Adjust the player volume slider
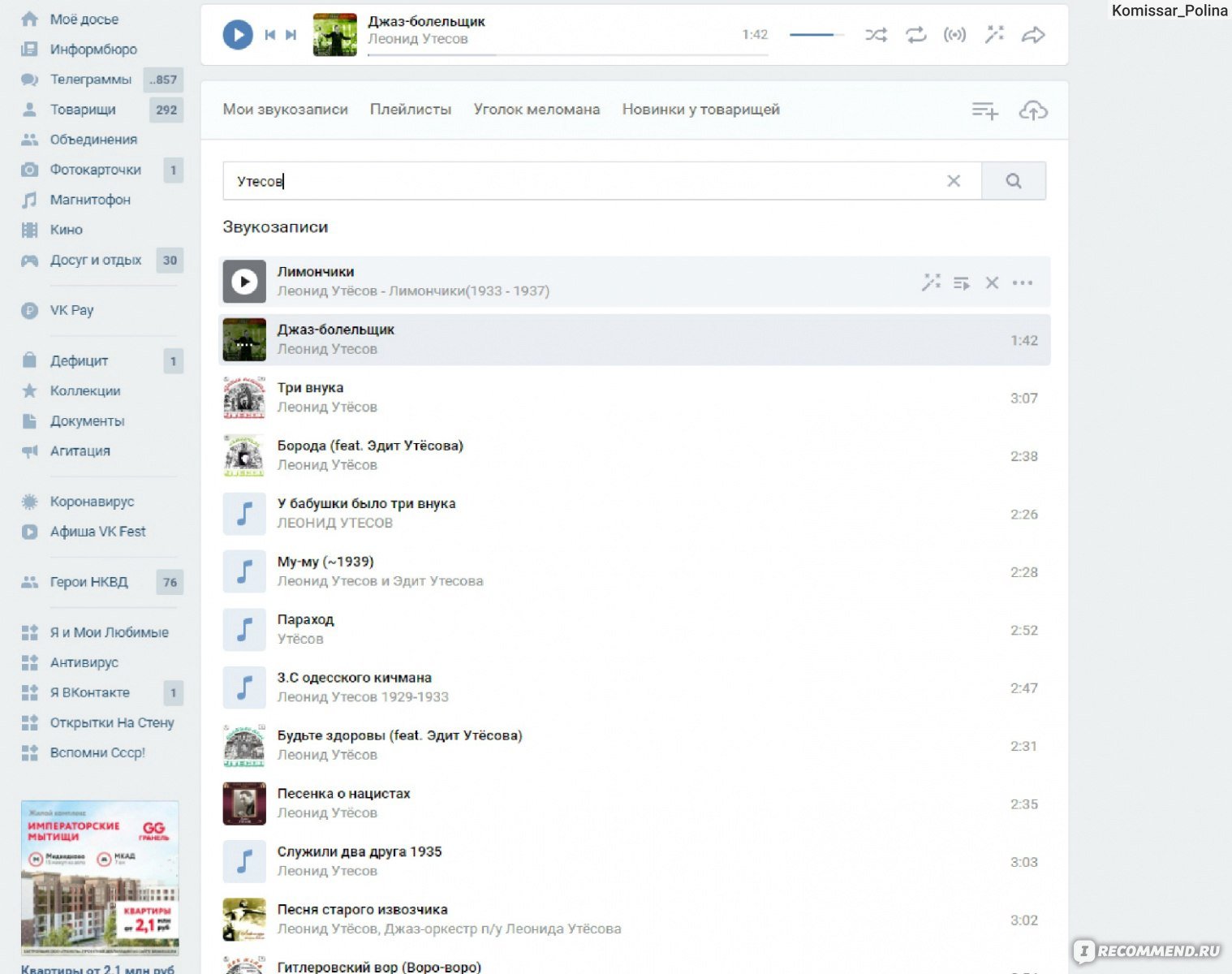1232x974 pixels. point(816,35)
